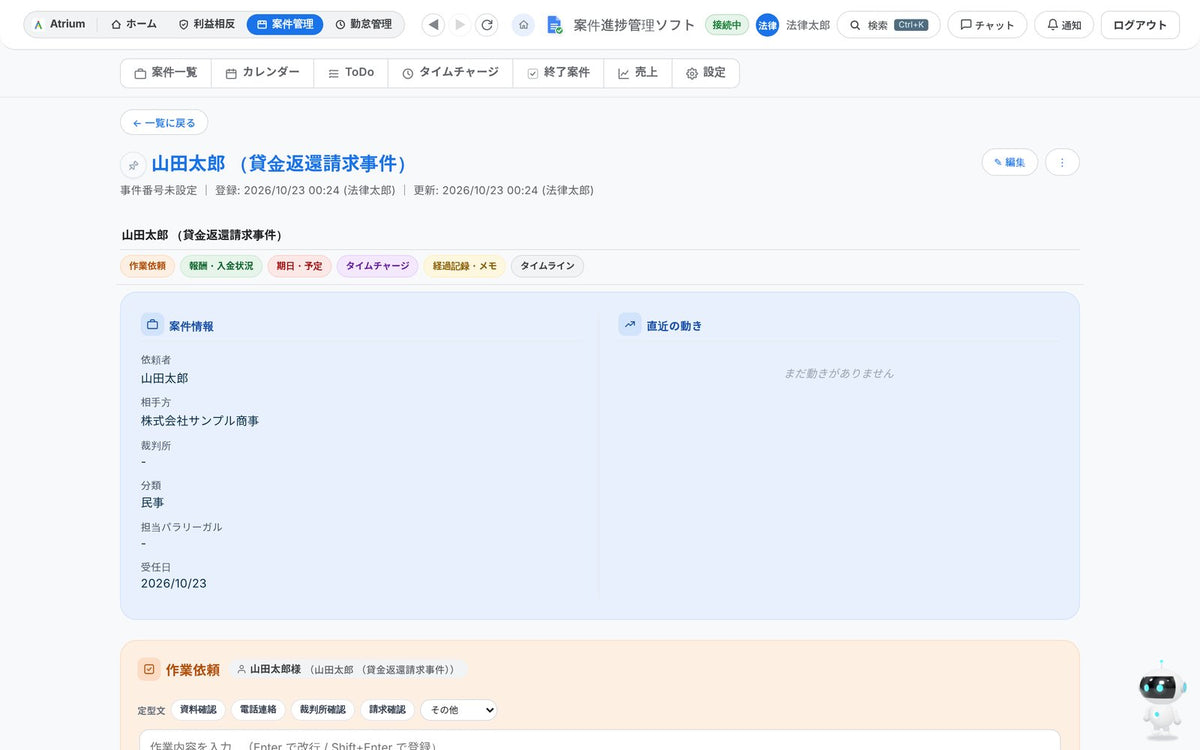Click the 接続中 status badge

click(x=727, y=25)
